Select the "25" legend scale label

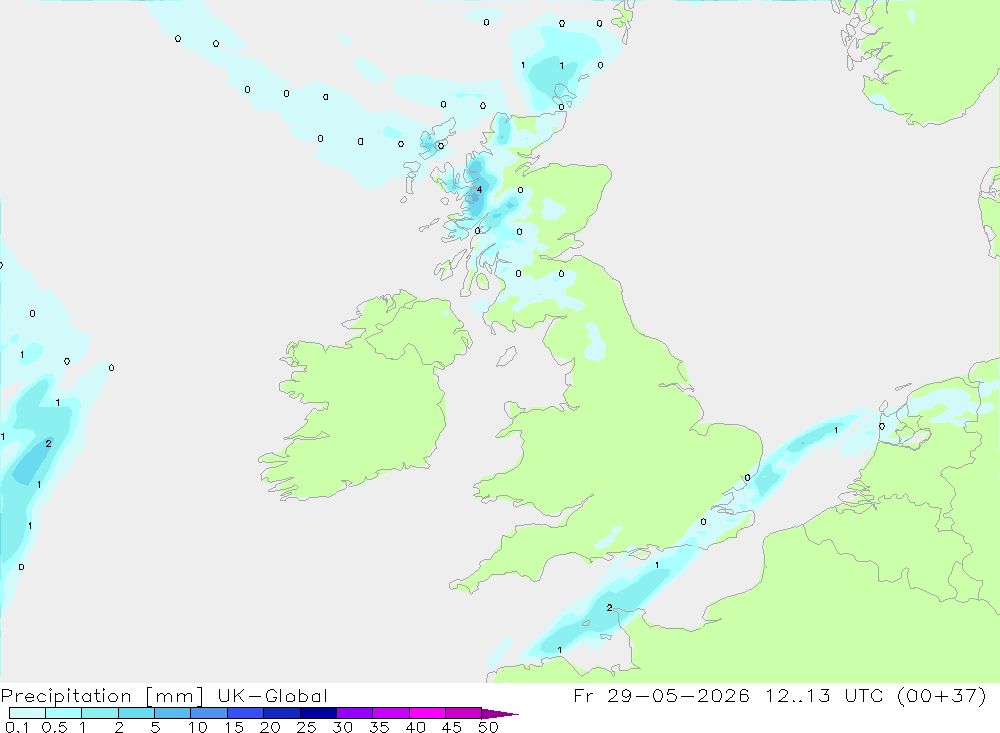coord(306,727)
